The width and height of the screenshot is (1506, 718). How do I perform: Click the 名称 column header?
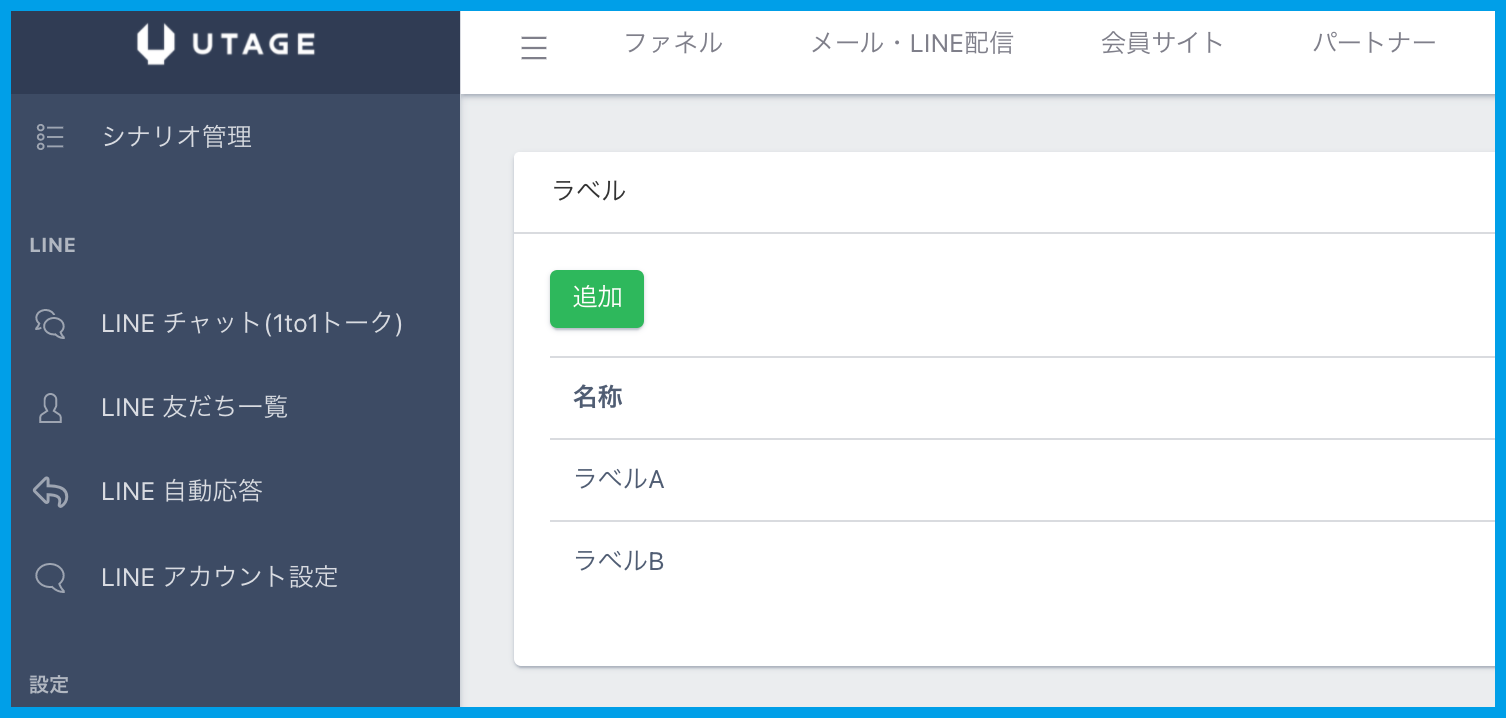[598, 398]
